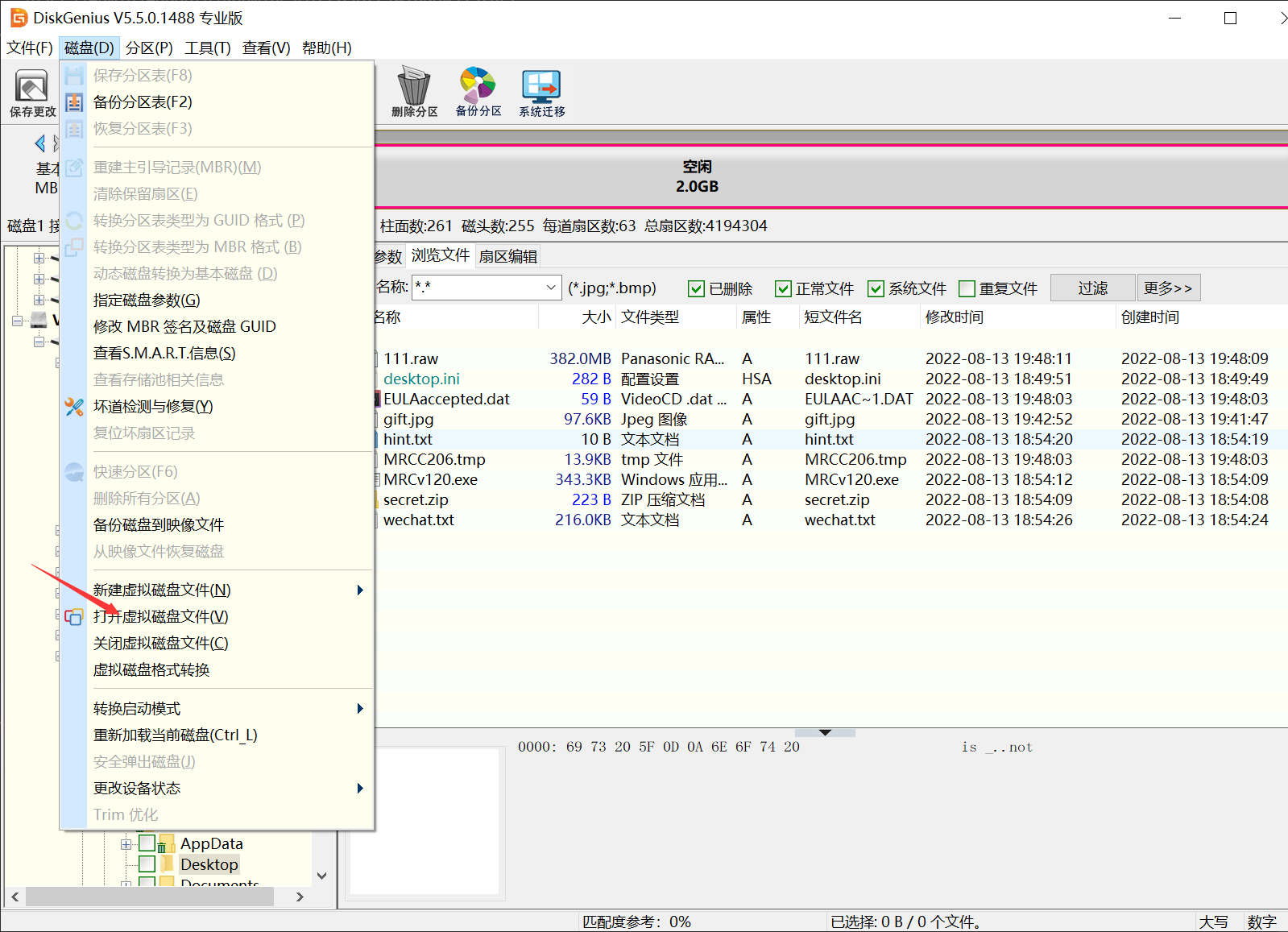Click the expanded virtual disk drive icon in tree
Screen dimensions: 1288x932
[x=39, y=320]
